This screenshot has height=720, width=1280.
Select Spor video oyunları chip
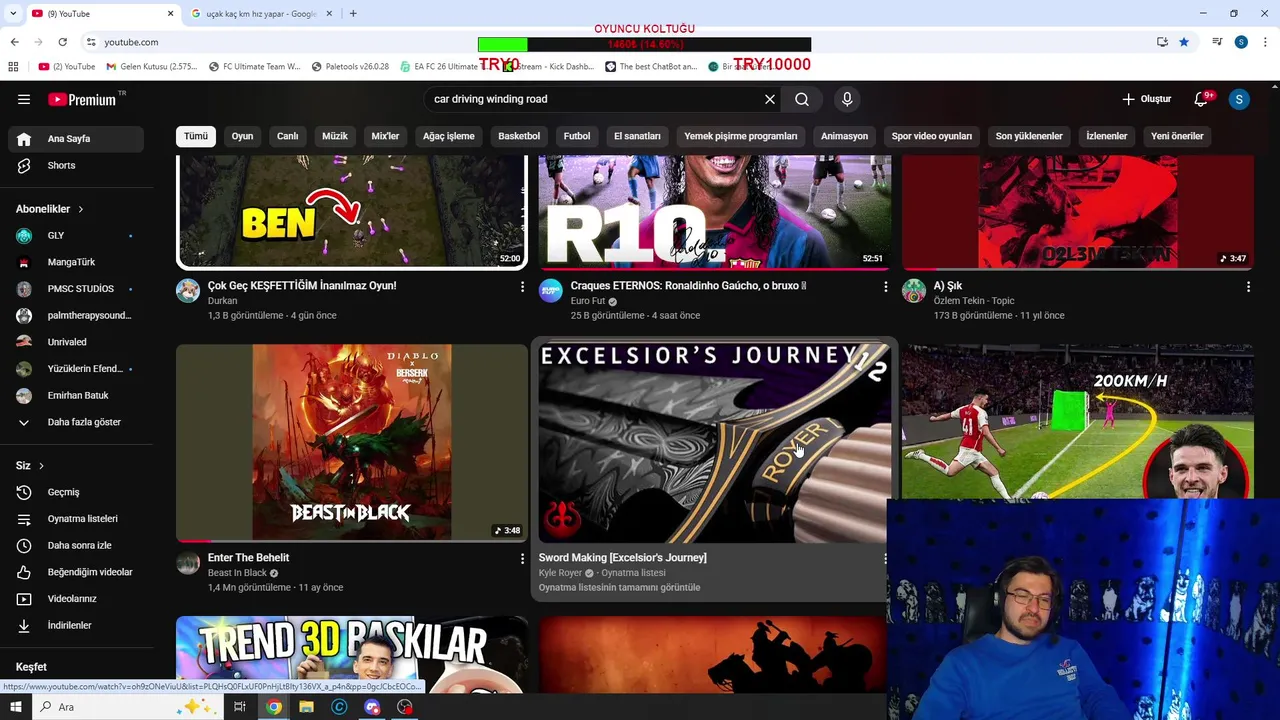[x=932, y=136]
